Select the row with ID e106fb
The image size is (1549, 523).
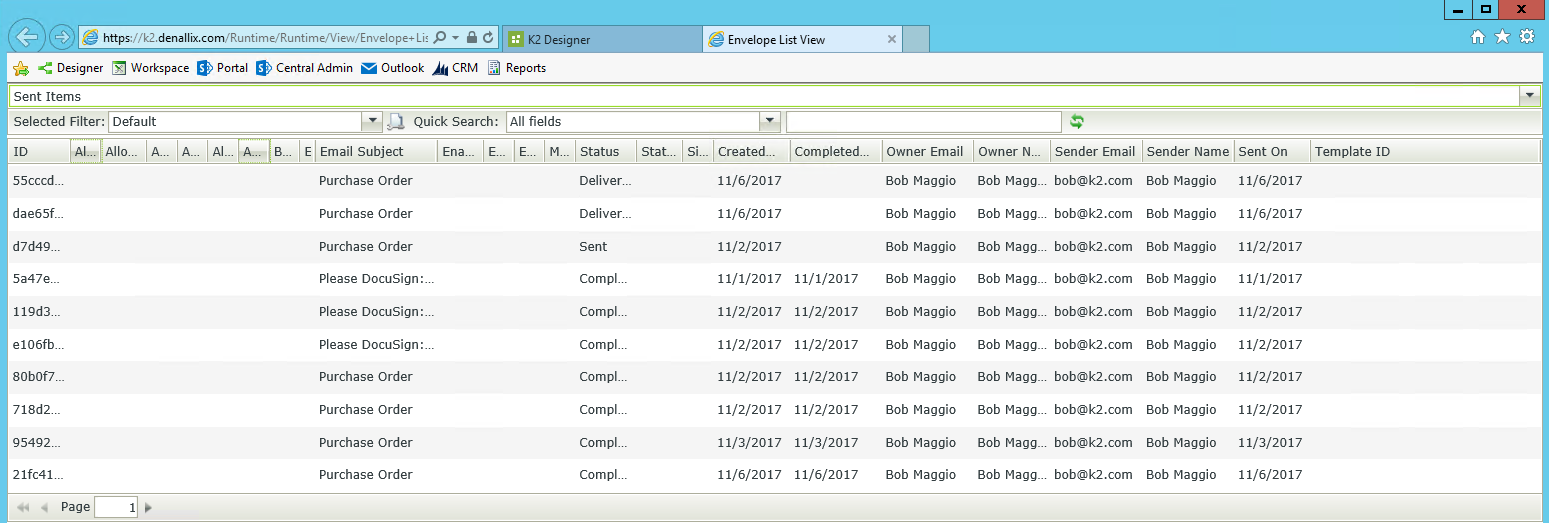pos(775,344)
